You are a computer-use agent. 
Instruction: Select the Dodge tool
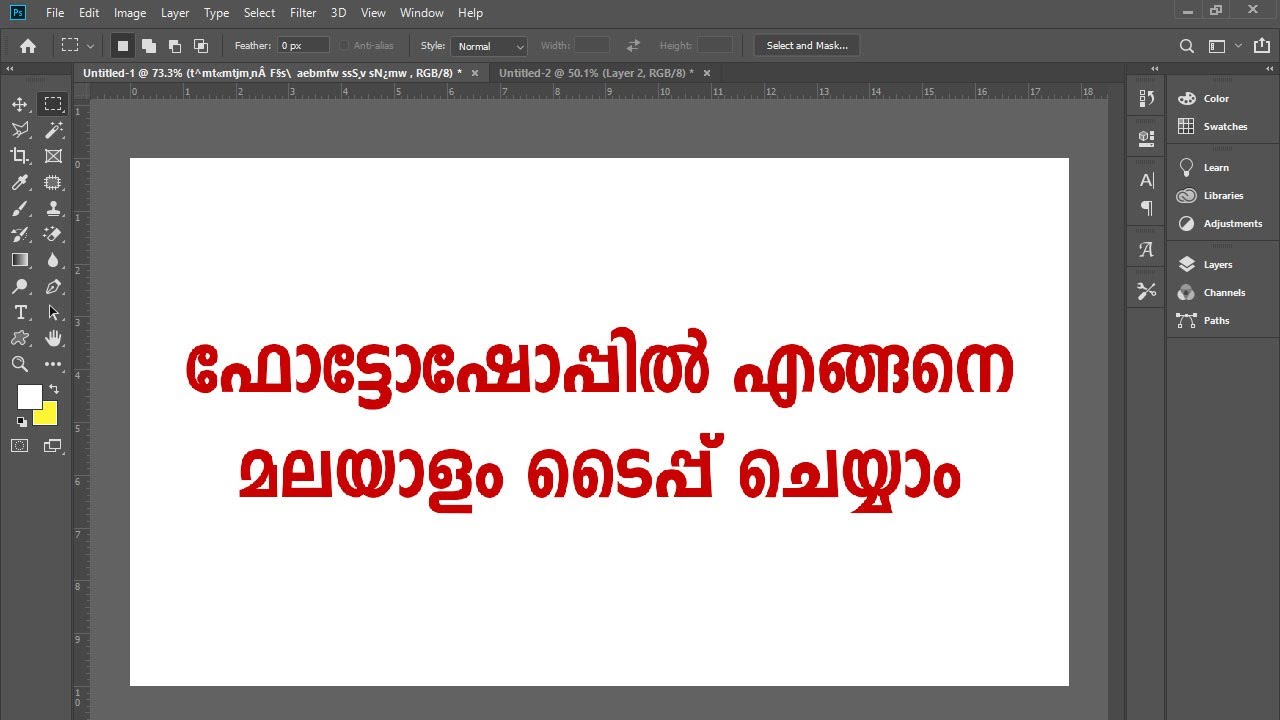[20, 287]
